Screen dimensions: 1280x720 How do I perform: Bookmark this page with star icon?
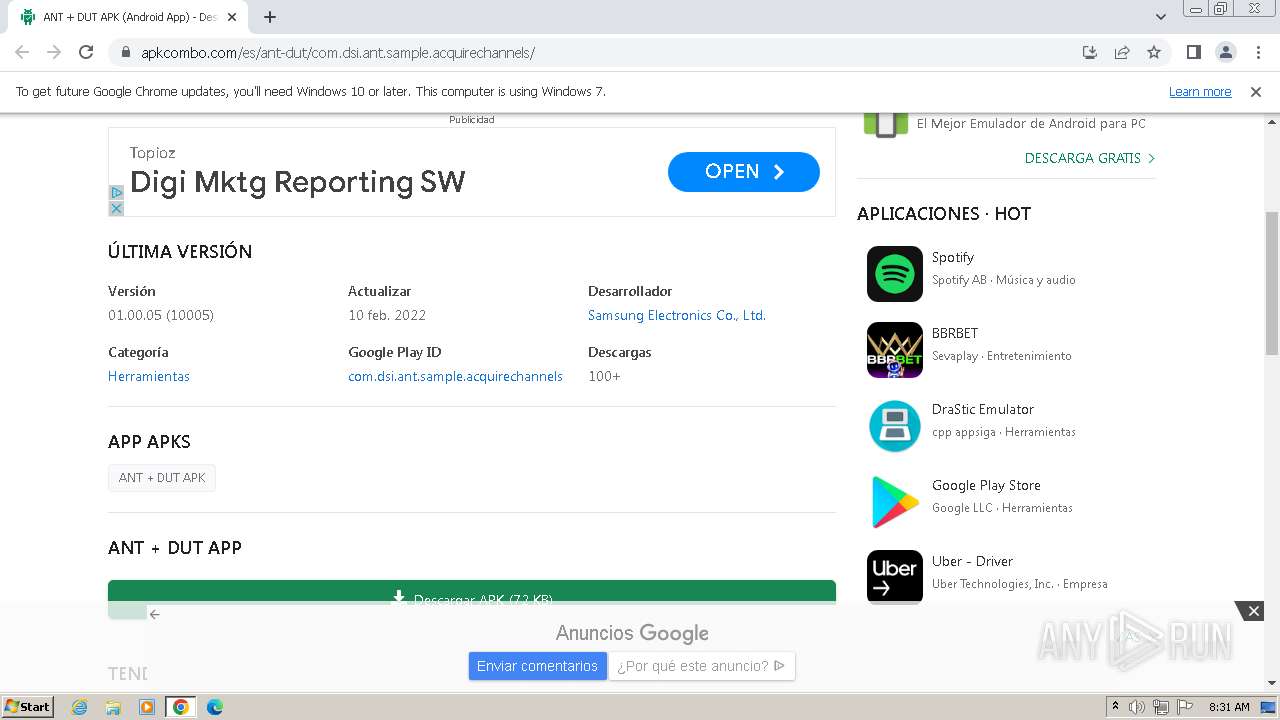click(1154, 52)
